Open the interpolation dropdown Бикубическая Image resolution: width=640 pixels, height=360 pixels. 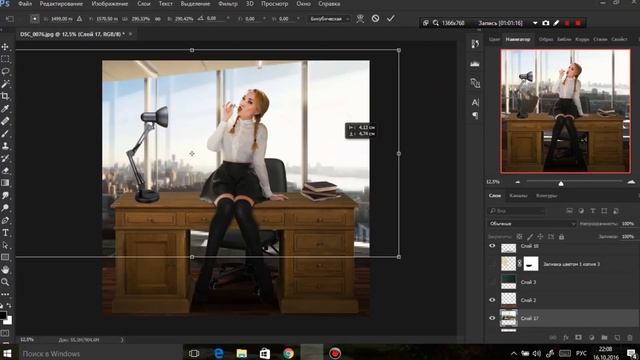click(x=329, y=19)
